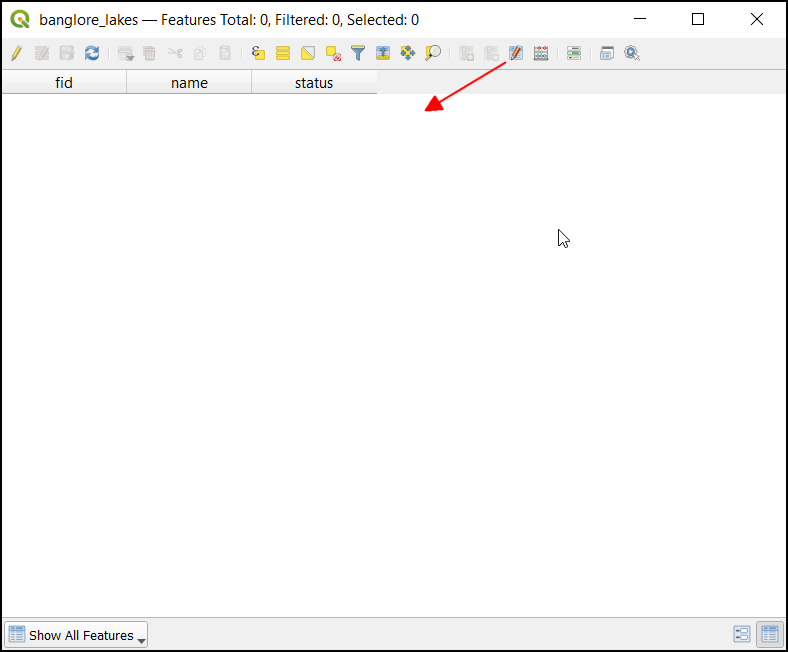
Task: Zoom map to selected rows
Action: tap(433, 53)
